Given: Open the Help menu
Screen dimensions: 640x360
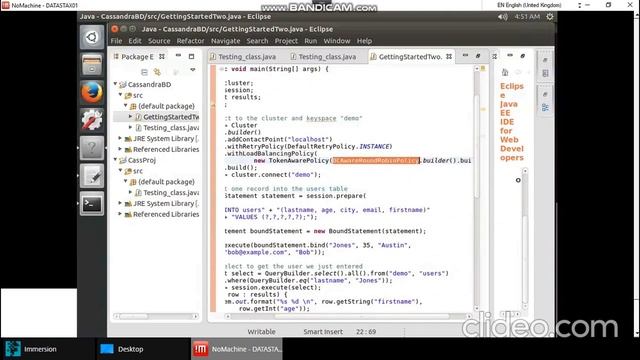Looking at the screenshot, I should tap(364, 41).
